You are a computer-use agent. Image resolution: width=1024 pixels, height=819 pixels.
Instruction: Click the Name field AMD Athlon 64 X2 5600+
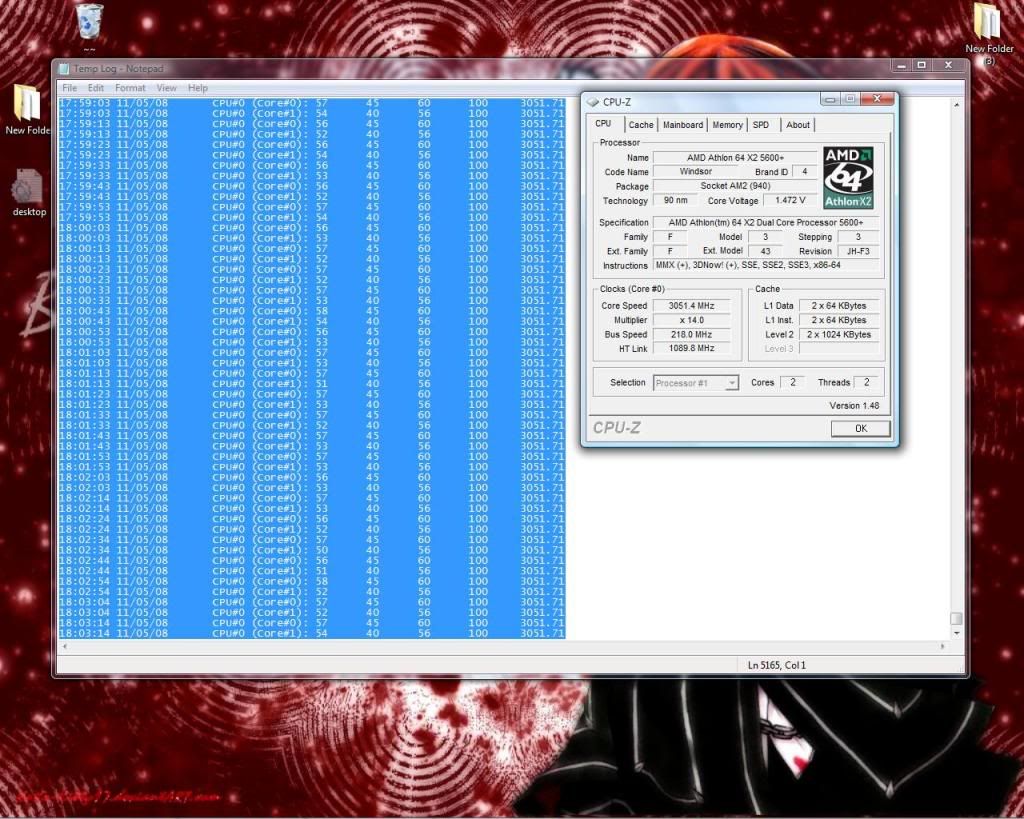735,157
